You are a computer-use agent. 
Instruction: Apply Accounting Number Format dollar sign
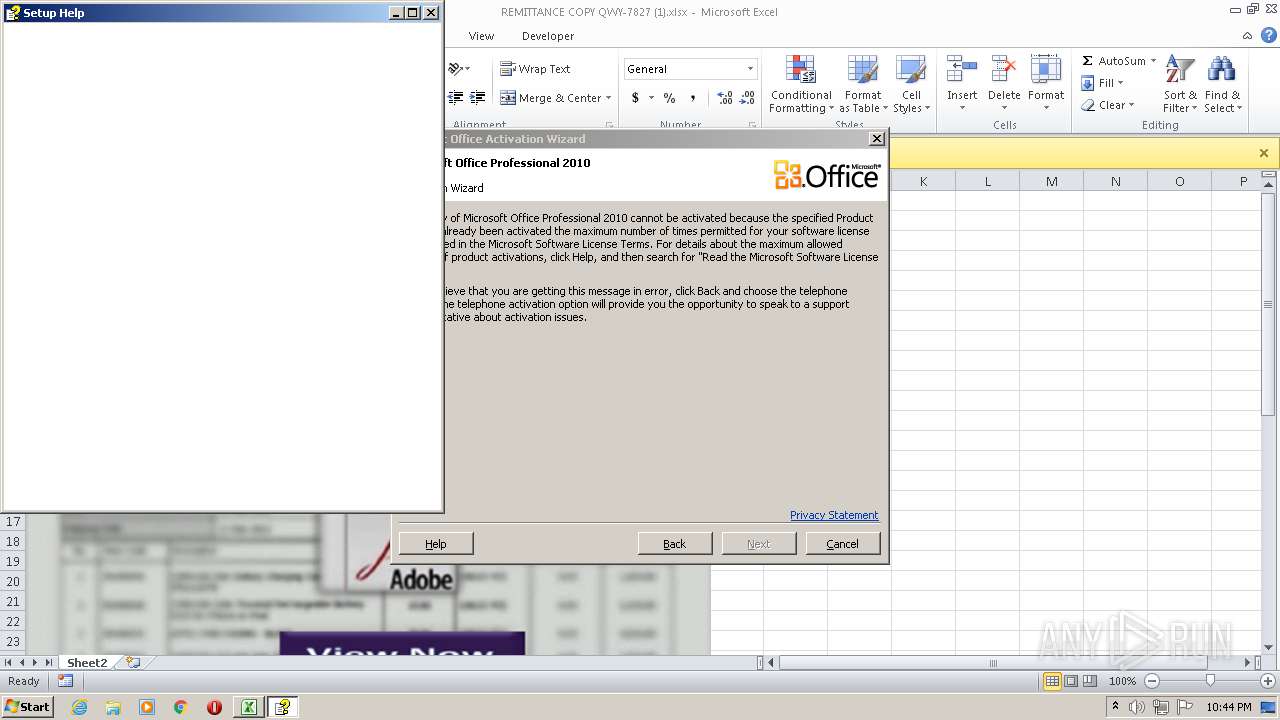(635, 98)
